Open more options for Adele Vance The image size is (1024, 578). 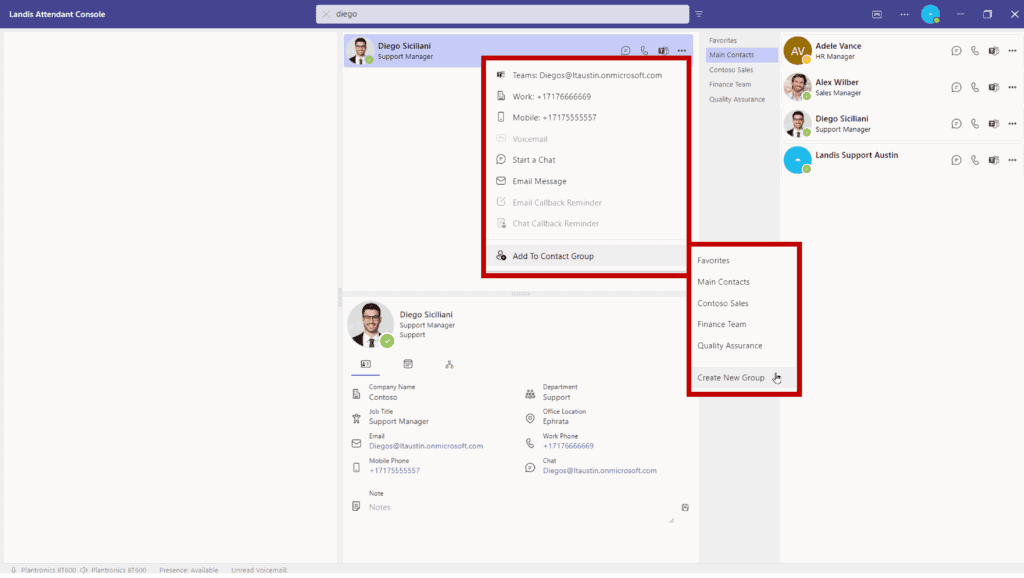coord(1012,50)
